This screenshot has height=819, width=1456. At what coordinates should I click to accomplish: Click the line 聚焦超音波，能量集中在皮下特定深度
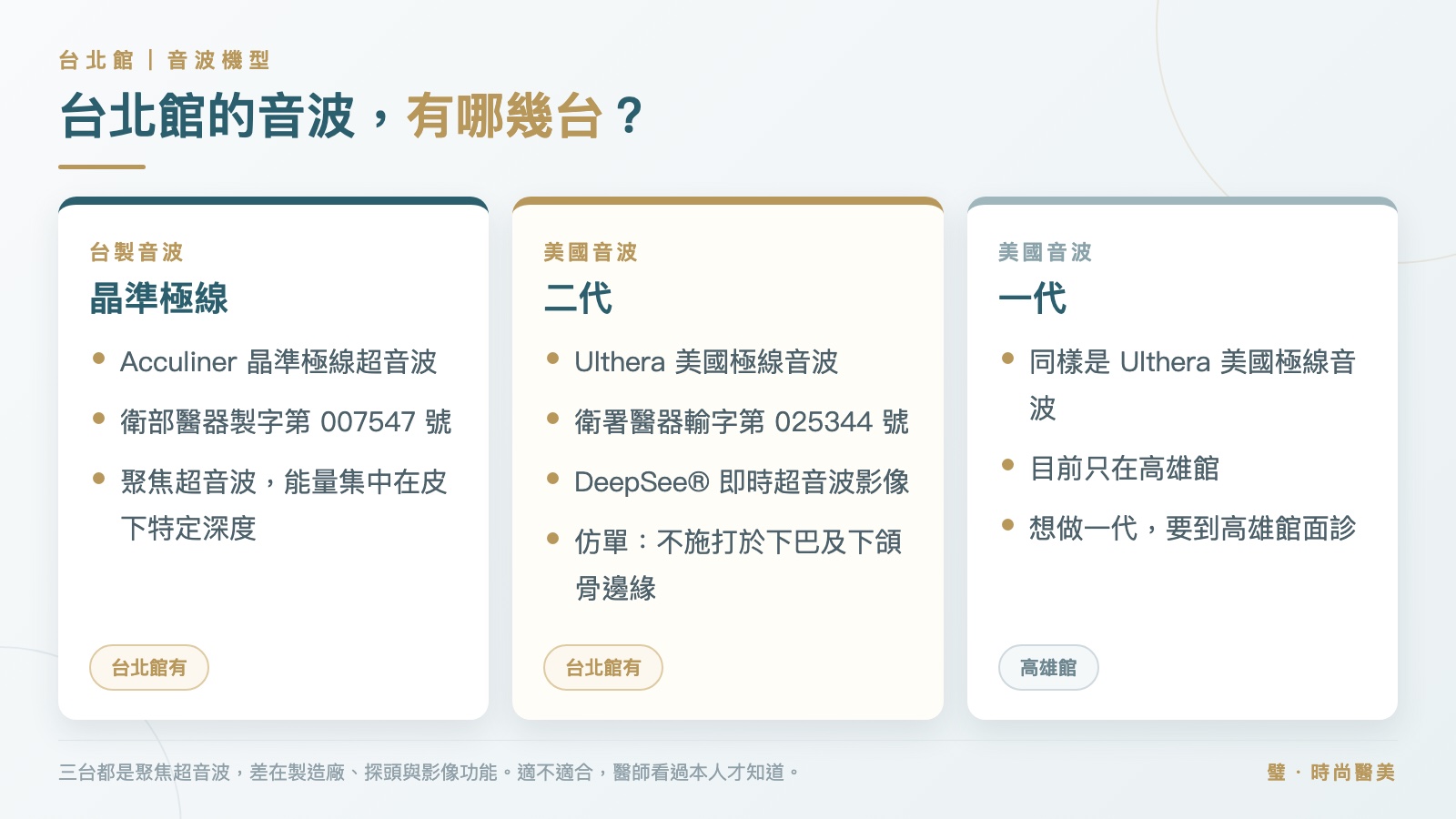click(284, 505)
